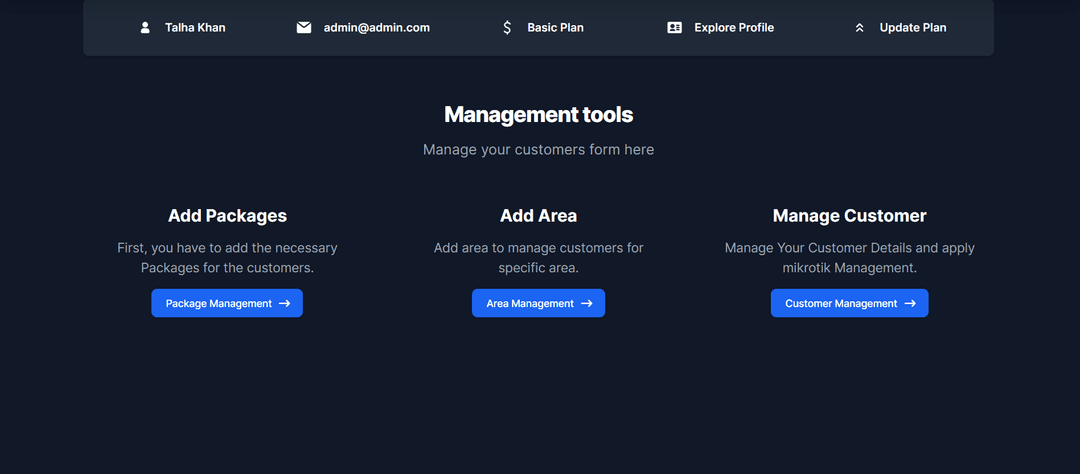The image size is (1080, 474).
Task: Click the 'Manage your customers form here' subtitle
Action: [x=539, y=150]
